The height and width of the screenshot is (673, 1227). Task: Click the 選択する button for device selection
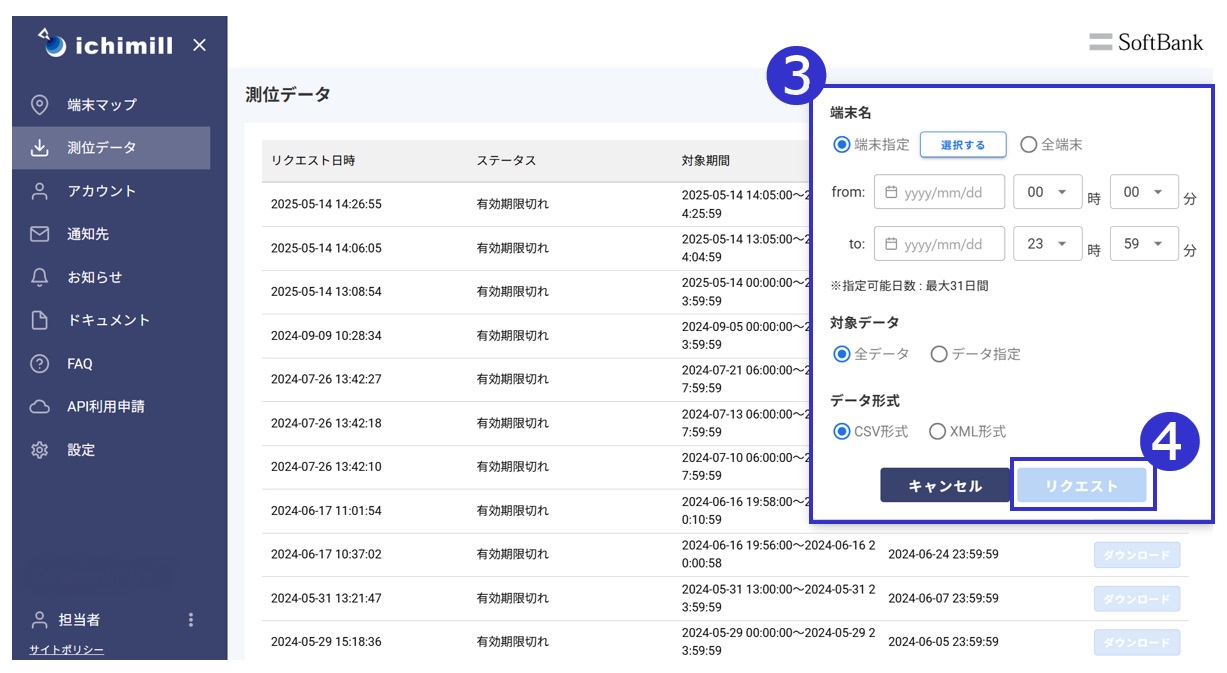tap(963, 143)
